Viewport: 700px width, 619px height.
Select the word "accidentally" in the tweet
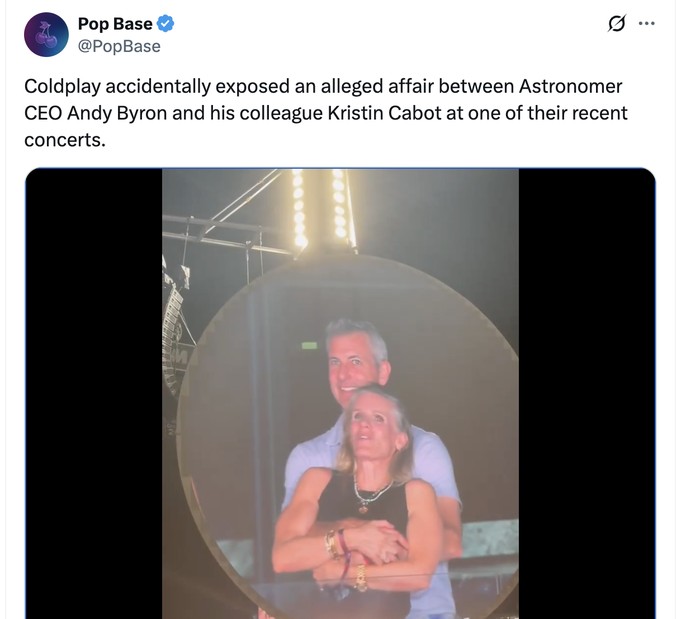pos(162,86)
